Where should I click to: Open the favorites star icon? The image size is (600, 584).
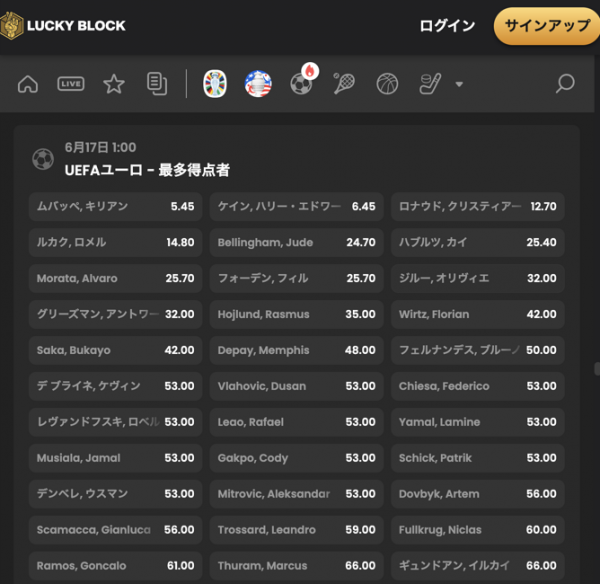[114, 83]
